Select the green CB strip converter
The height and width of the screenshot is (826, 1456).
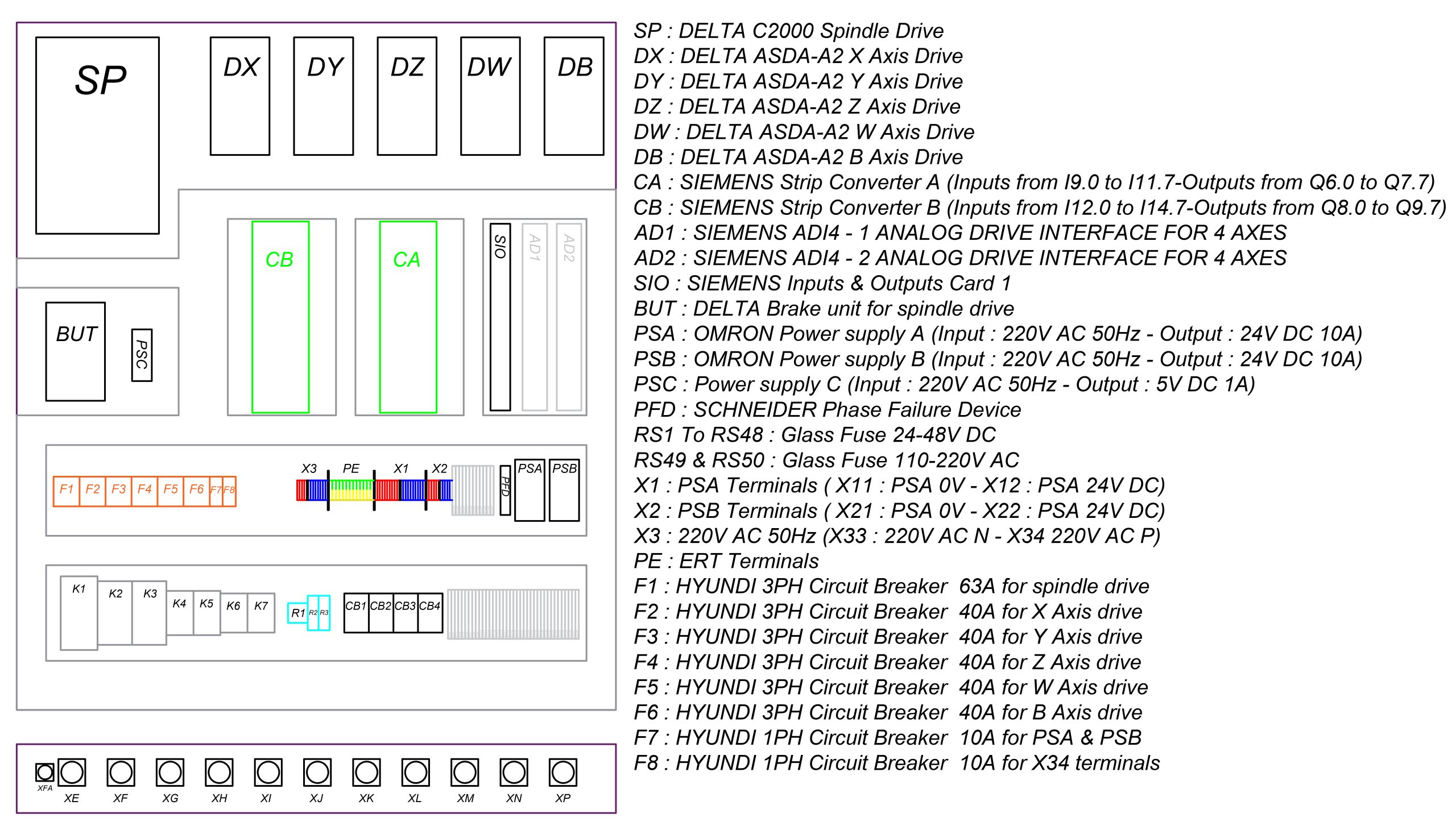point(280,317)
